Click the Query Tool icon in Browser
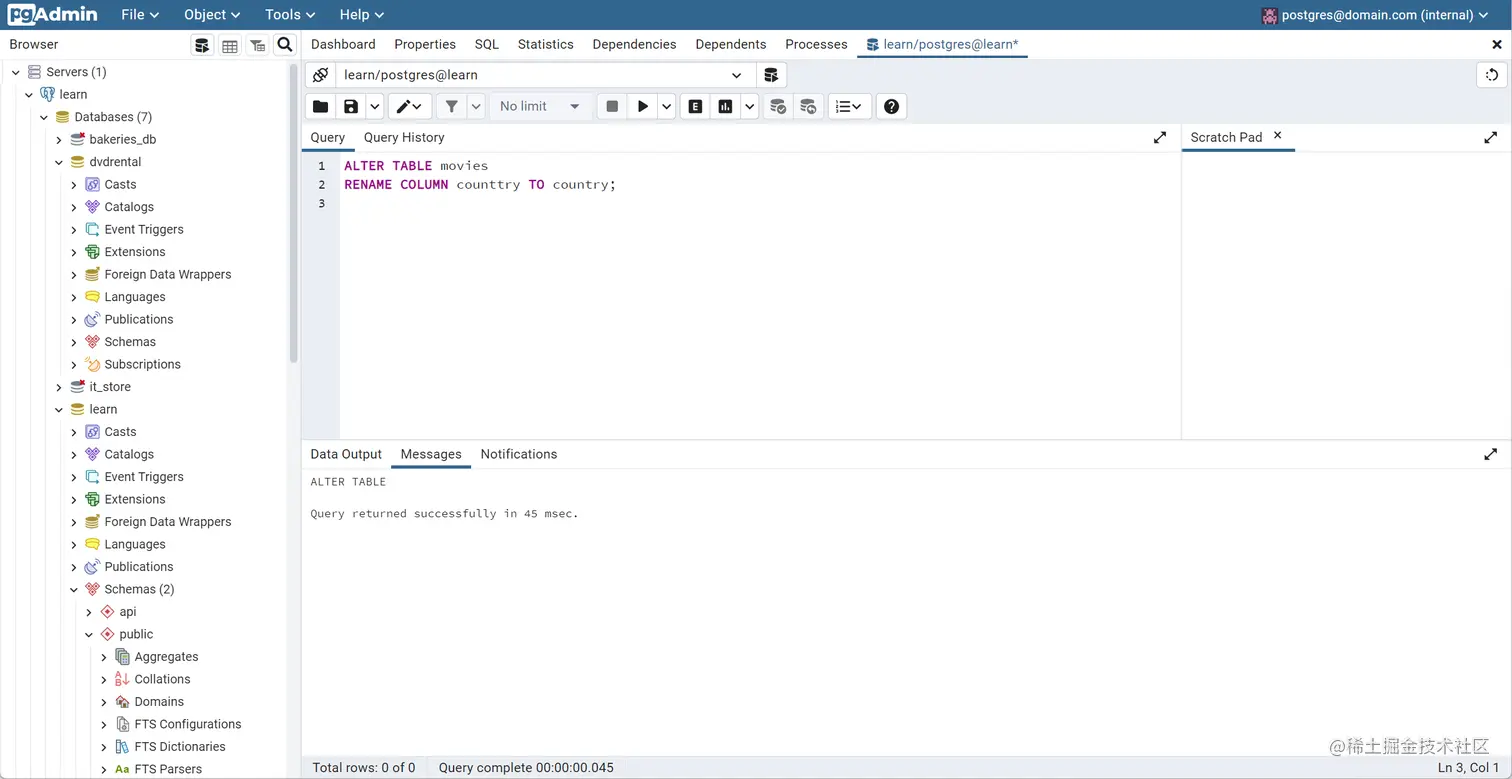Screen dimensions: 1512x779 [203, 45]
